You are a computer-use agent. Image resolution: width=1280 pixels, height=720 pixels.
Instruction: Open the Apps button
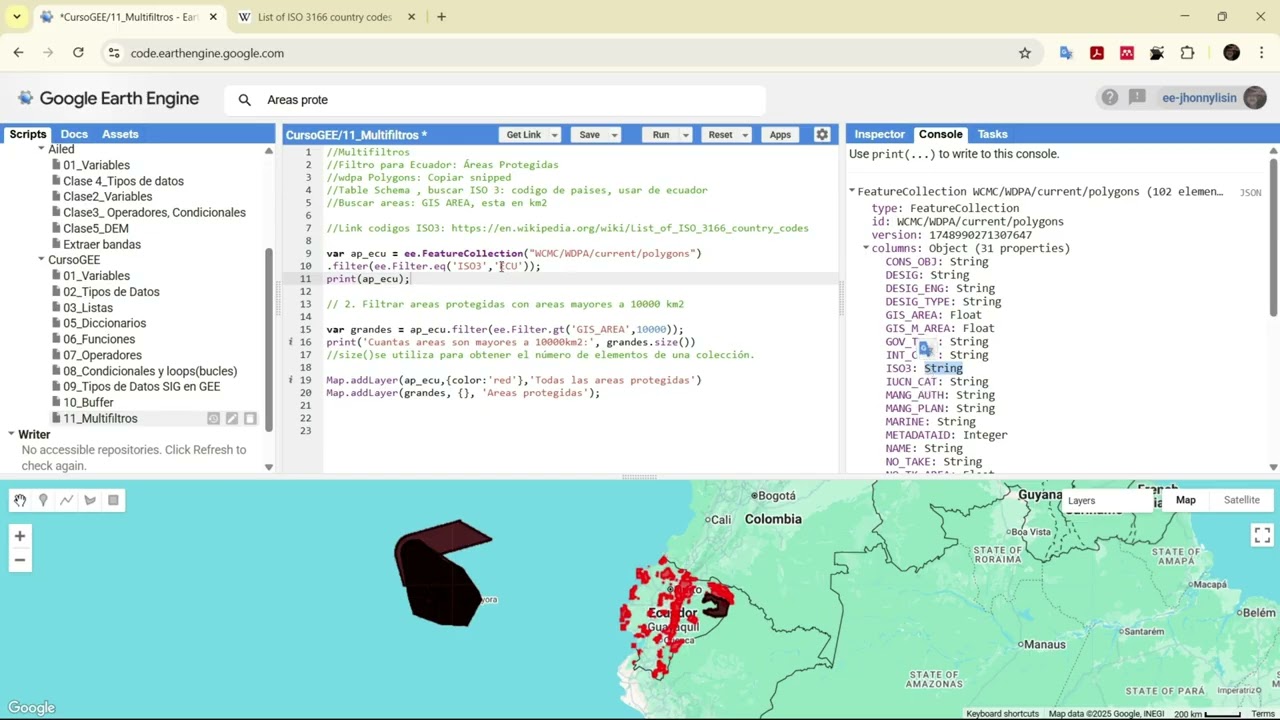pyautogui.click(x=780, y=135)
